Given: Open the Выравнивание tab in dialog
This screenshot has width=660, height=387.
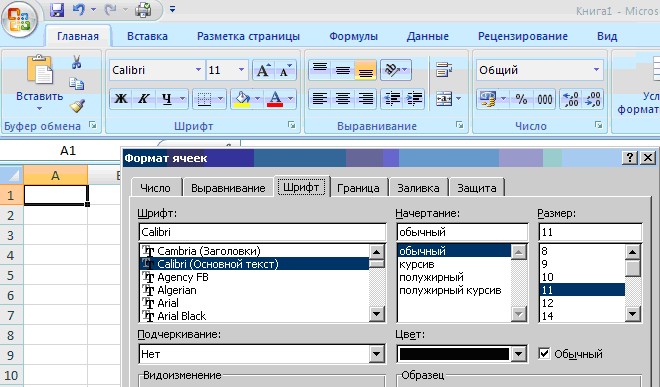Looking at the screenshot, I should point(228,188).
